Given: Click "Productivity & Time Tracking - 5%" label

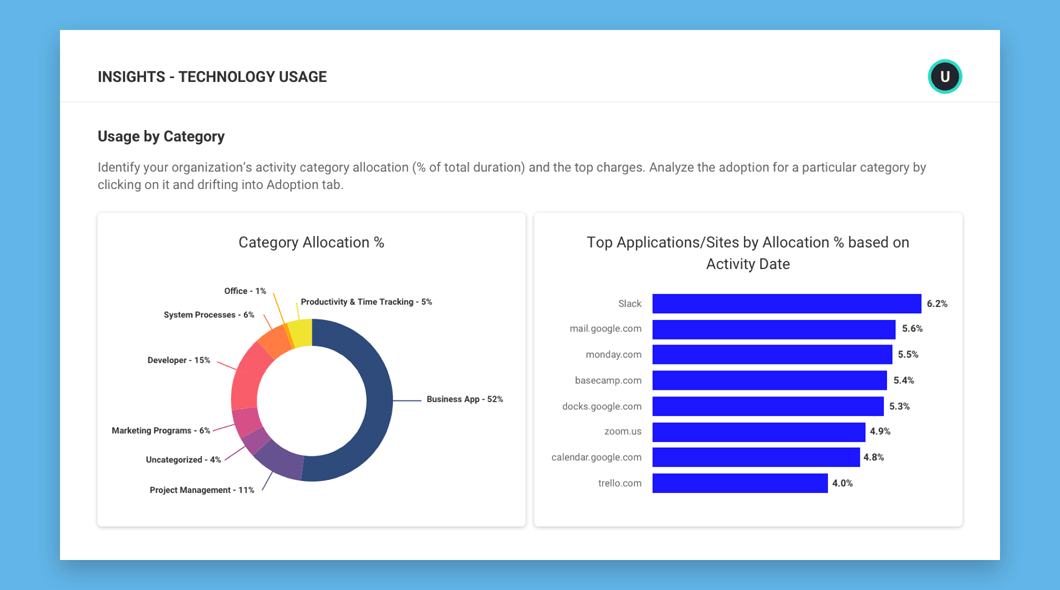Looking at the screenshot, I should [366, 302].
